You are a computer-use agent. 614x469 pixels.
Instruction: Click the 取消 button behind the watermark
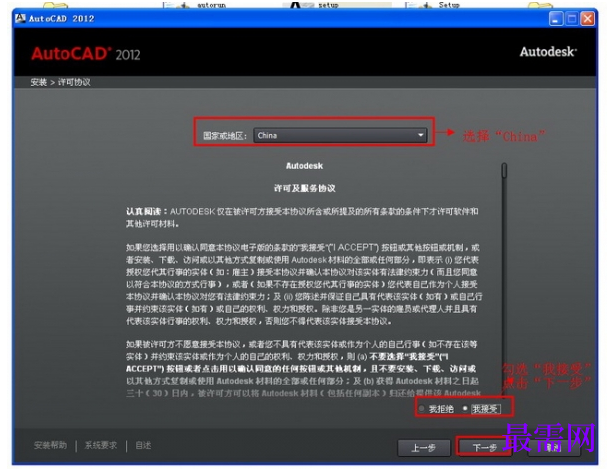pos(554,447)
